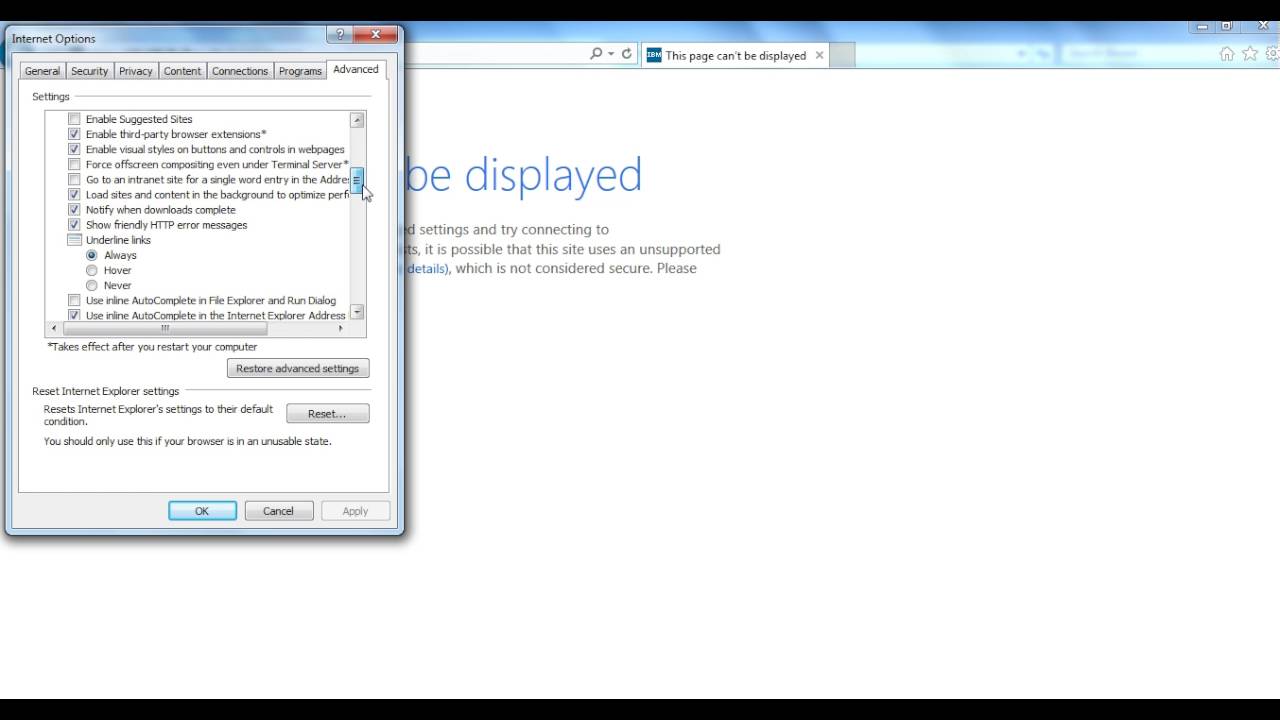Screen dimensions: 1280x720
Task: Click the Underline links group icon
Action: click(x=74, y=240)
